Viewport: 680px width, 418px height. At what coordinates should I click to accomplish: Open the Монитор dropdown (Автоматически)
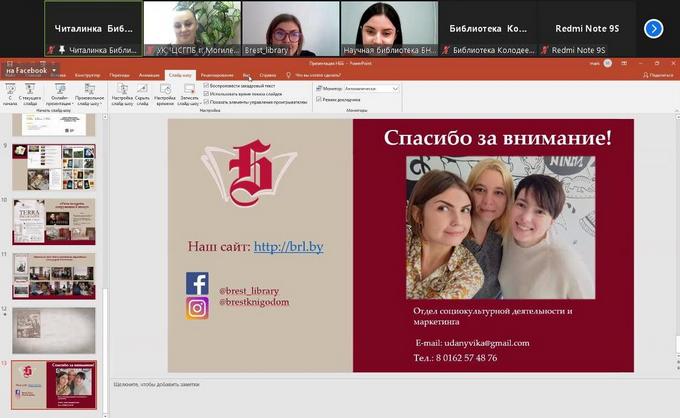coord(371,88)
